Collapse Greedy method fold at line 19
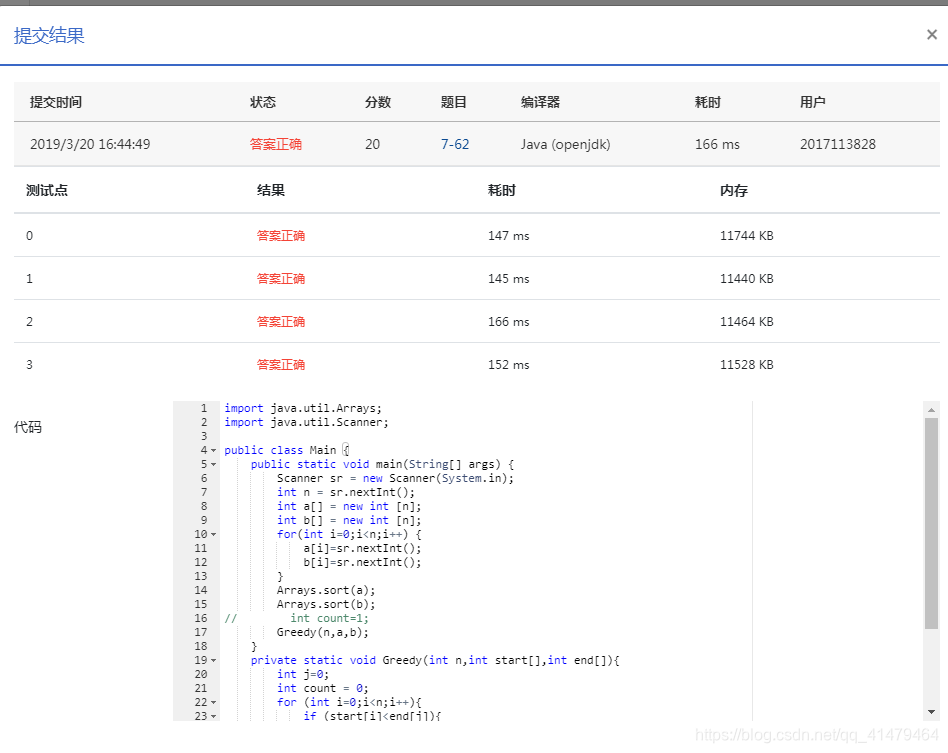This screenshot has width=948, height=753. click(213, 660)
